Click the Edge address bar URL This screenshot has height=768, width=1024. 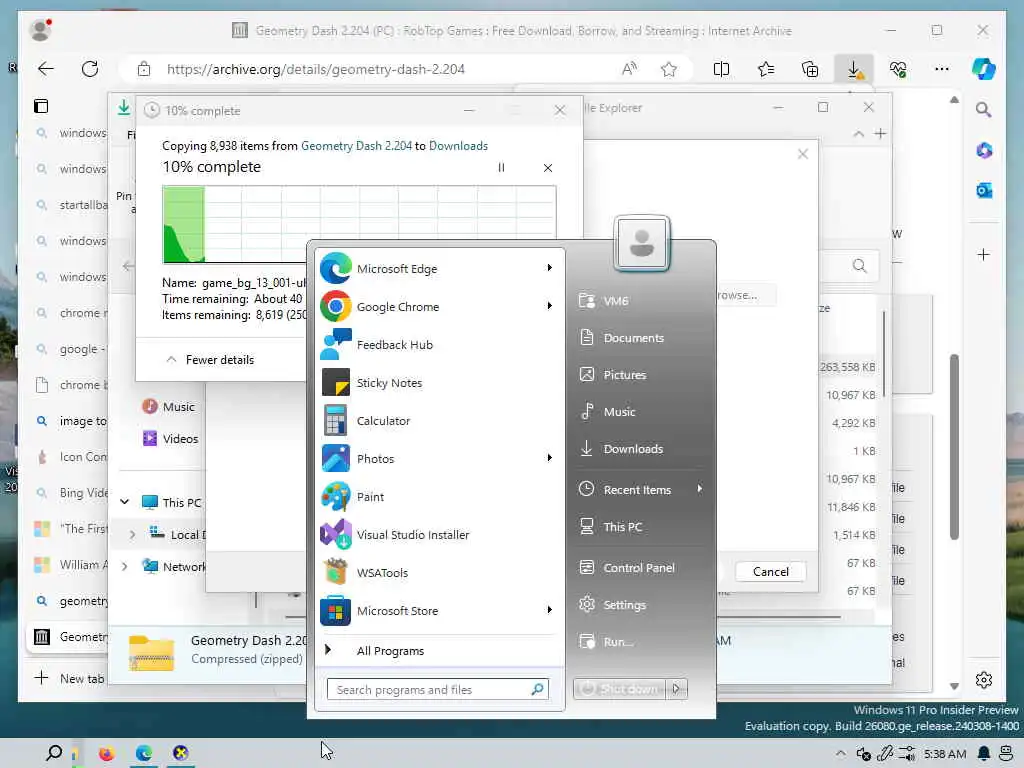(315, 69)
